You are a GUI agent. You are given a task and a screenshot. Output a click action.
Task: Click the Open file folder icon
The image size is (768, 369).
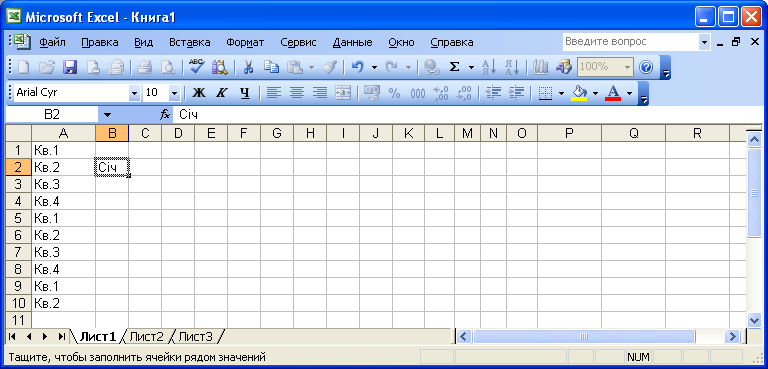click(x=47, y=67)
